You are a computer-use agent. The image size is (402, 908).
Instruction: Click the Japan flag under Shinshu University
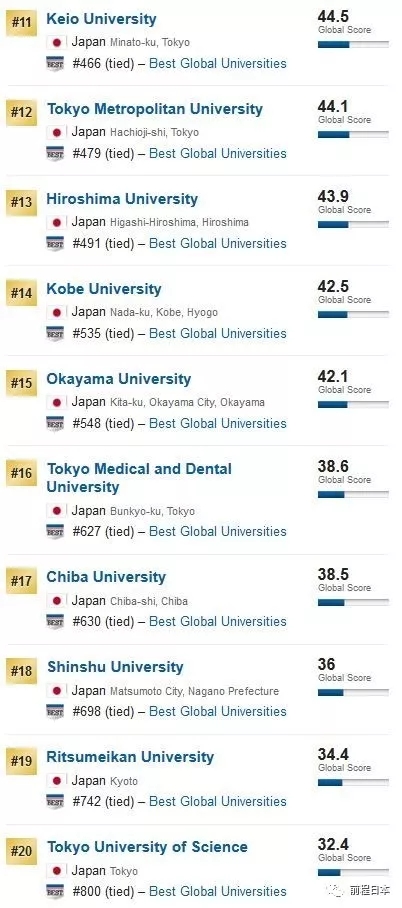click(56, 690)
